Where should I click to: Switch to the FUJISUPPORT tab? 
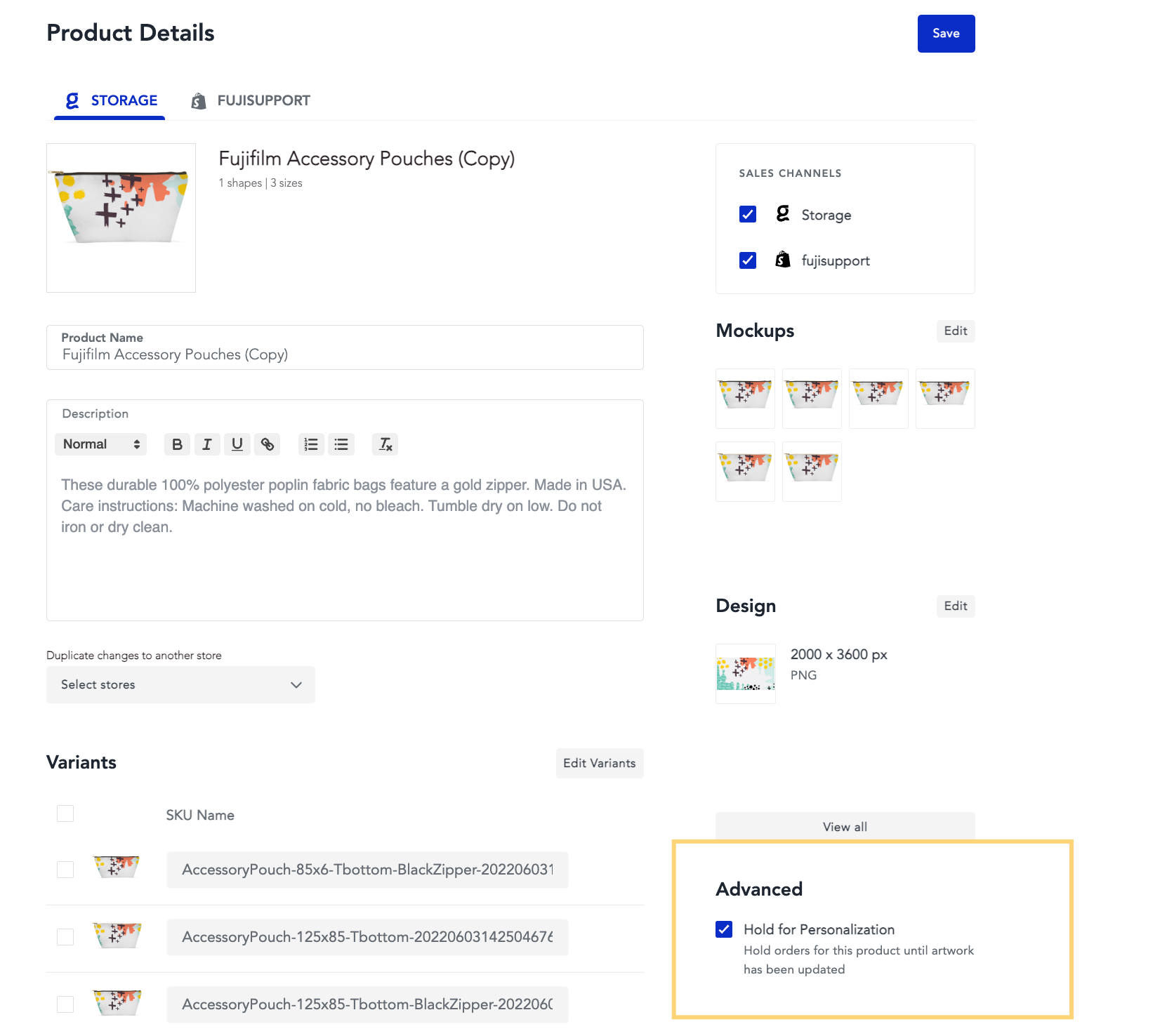click(x=251, y=100)
